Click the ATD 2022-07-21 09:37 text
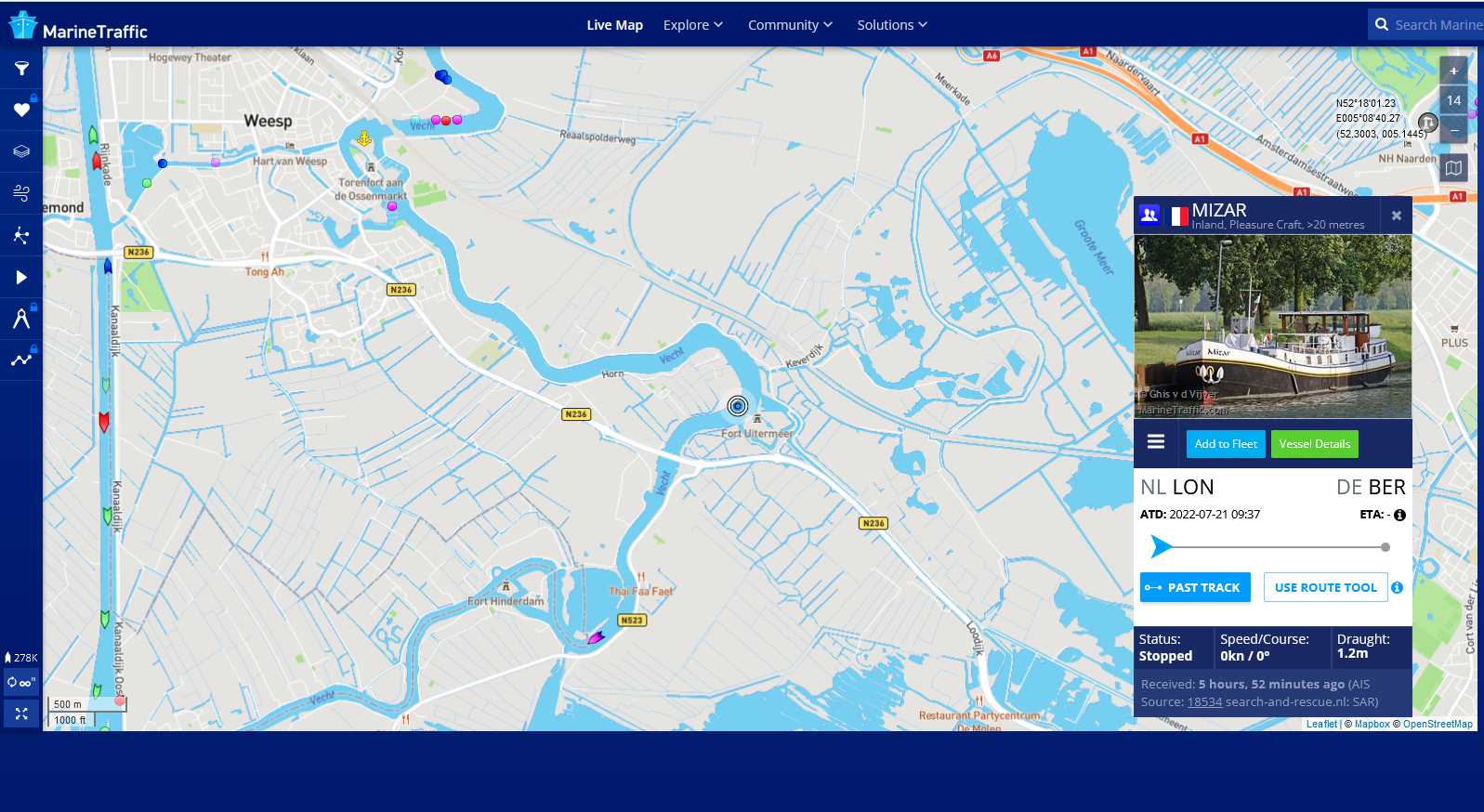Viewport: 1484px width, 812px height. 1200,515
